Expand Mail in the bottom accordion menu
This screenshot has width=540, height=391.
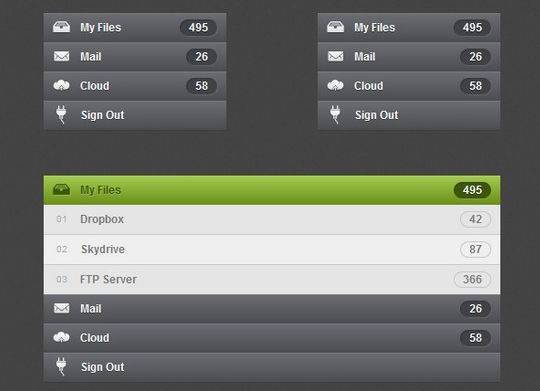pos(272,308)
